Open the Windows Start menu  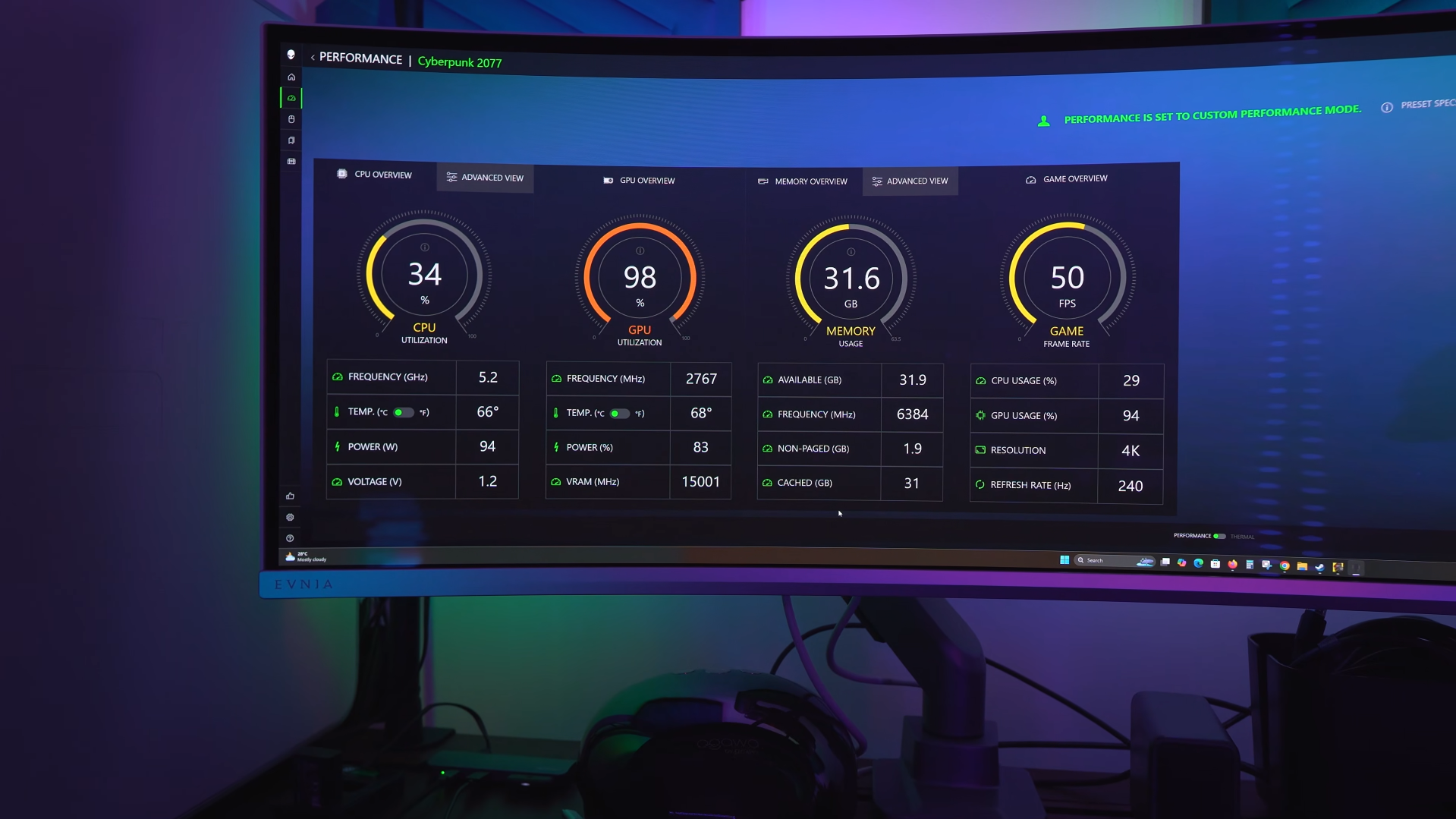coord(1064,560)
